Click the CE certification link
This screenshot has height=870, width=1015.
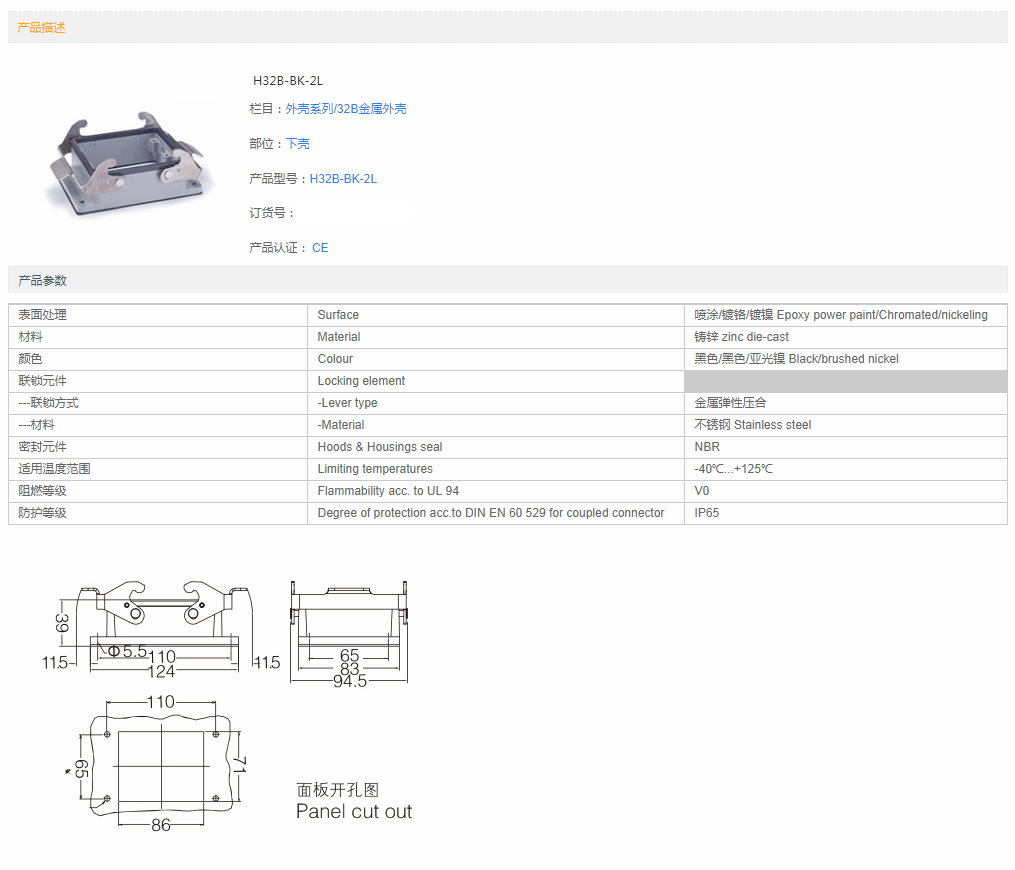pyautogui.click(x=320, y=248)
